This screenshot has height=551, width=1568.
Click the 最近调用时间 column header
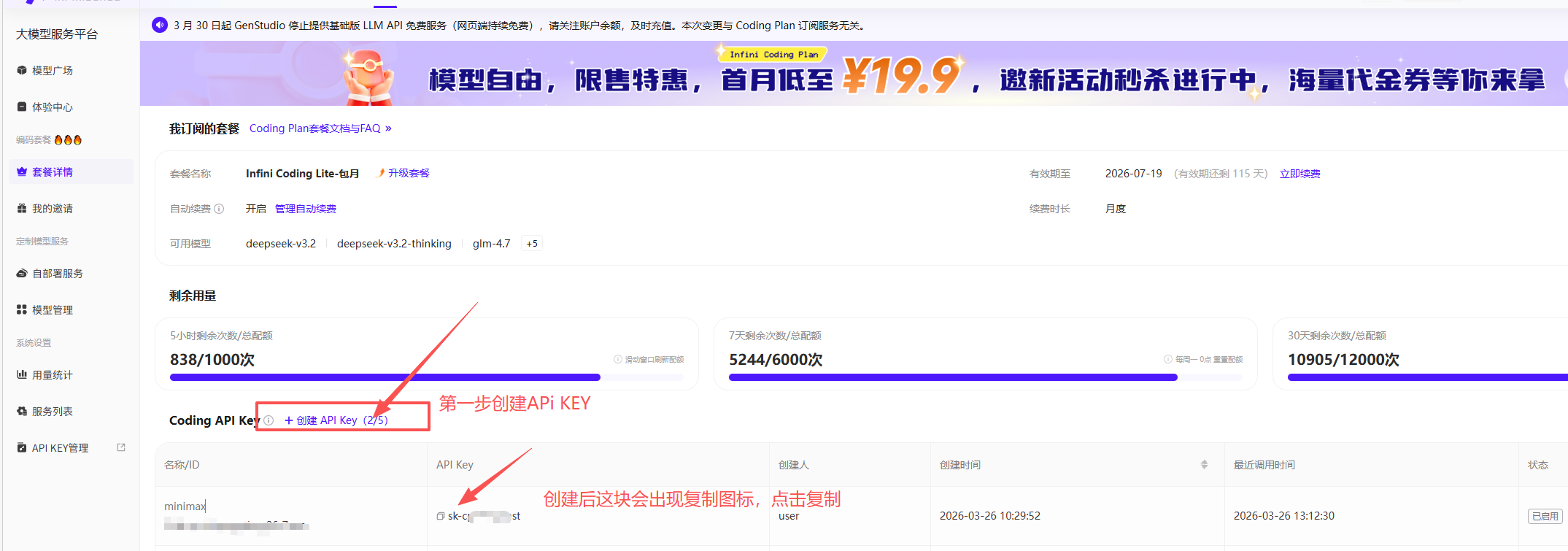[x=1264, y=465]
